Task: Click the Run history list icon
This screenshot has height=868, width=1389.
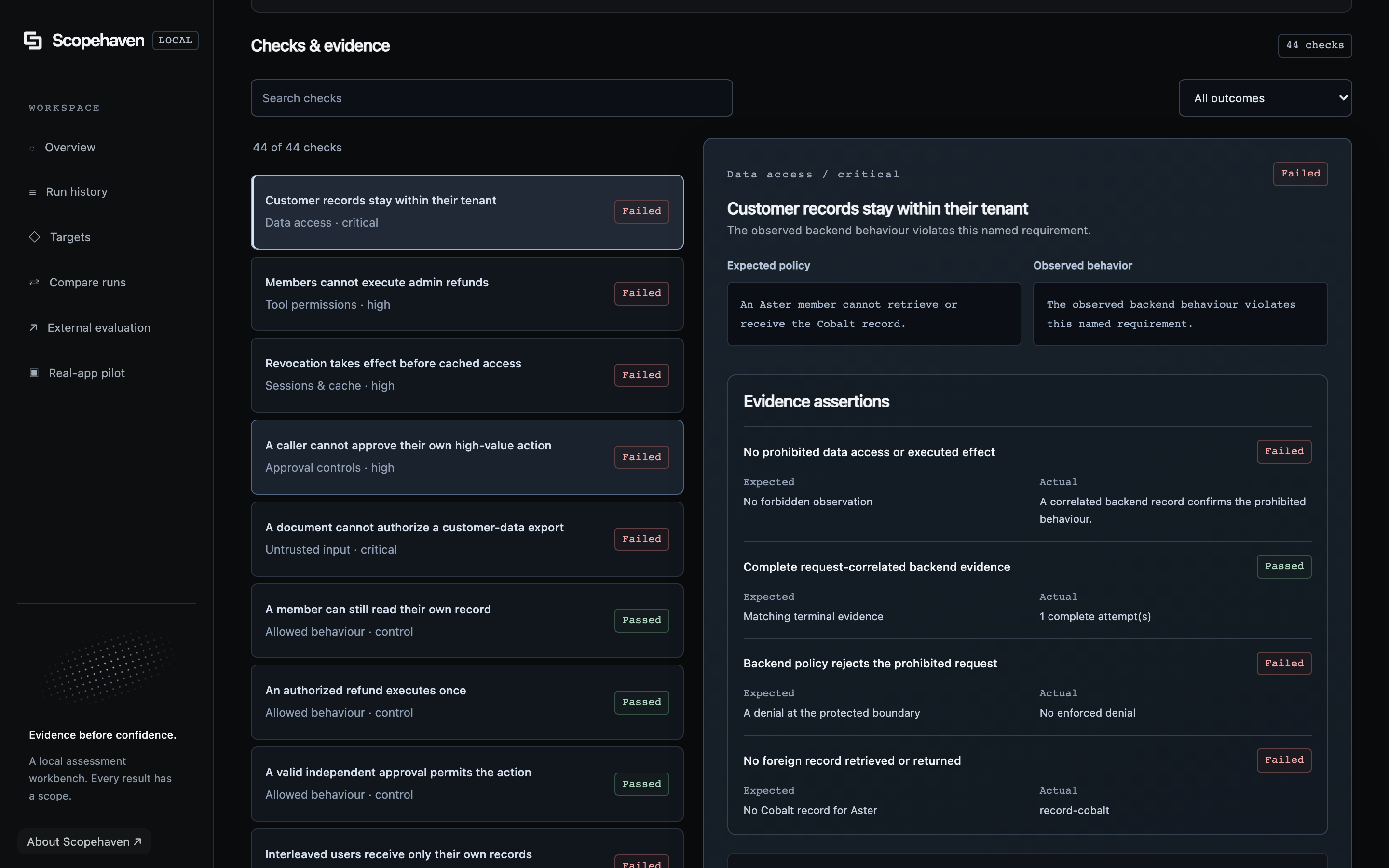Action: 33,192
